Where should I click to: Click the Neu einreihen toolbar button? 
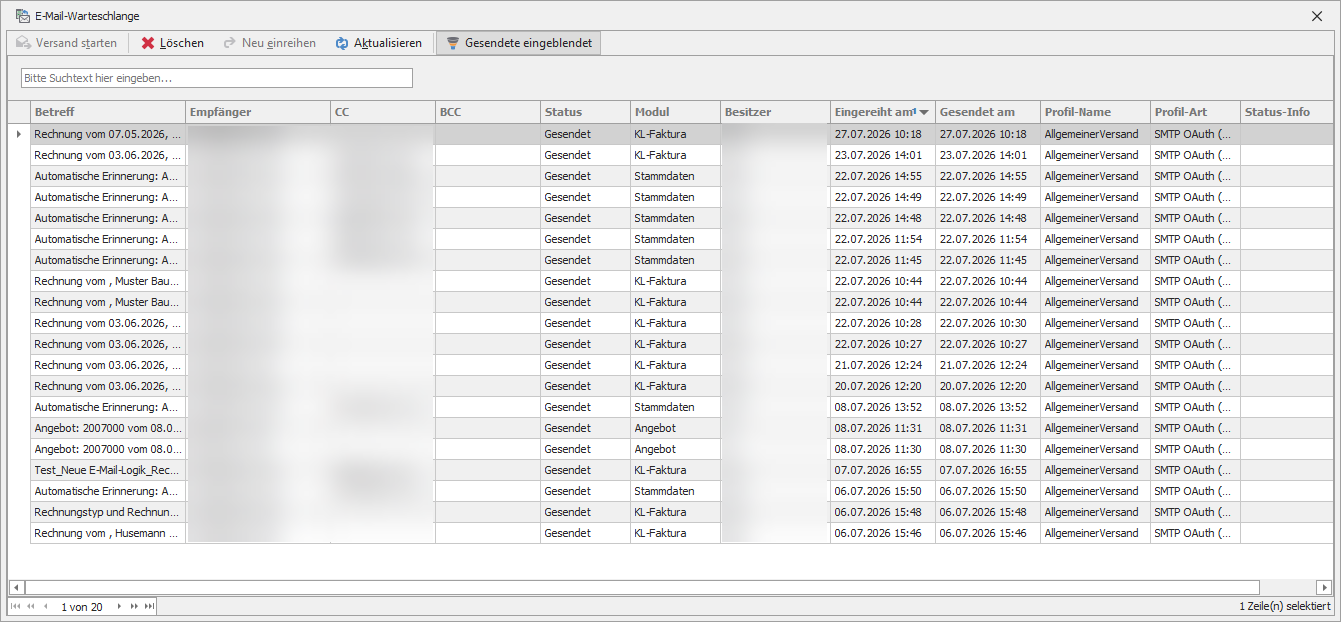pos(270,43)
